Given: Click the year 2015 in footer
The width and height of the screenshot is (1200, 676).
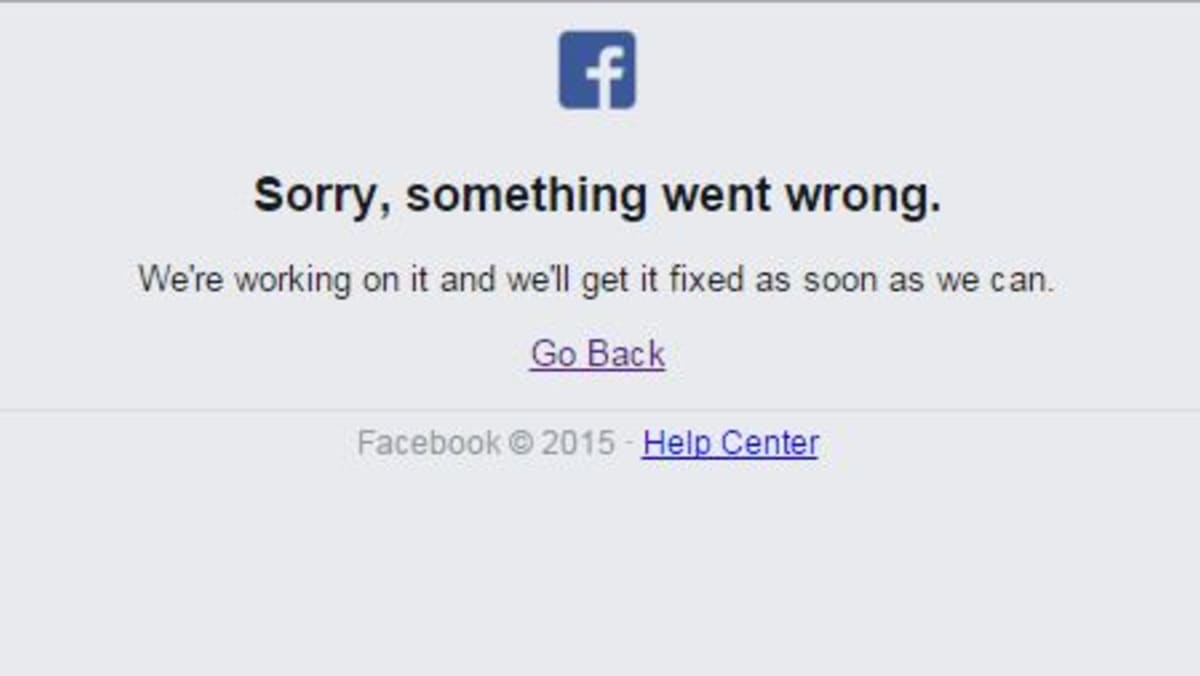Looking at the screenshot, I should click(x=578, y=442).
